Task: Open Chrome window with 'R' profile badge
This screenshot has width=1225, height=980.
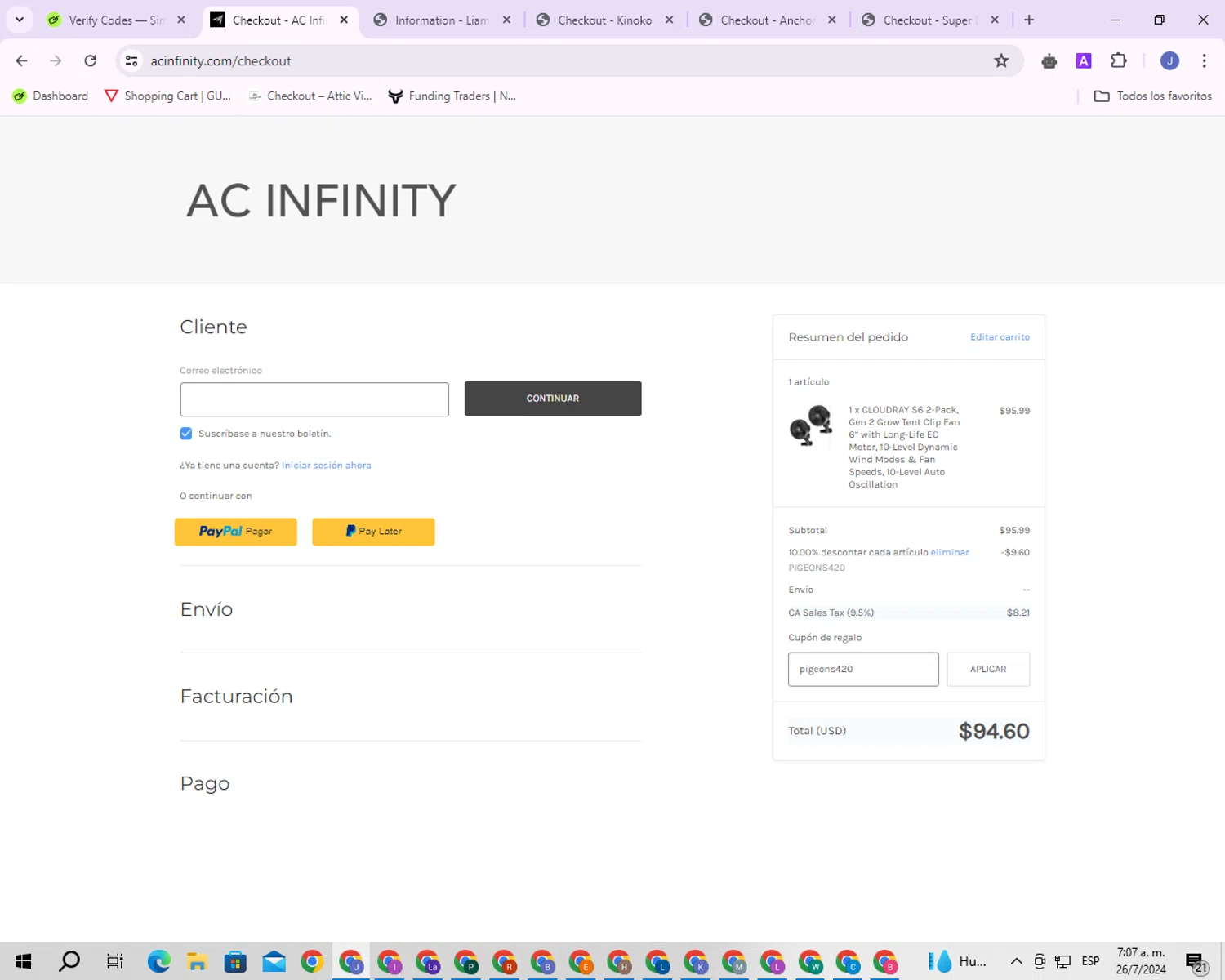Action: pyautogui.click(x=505, y=962)
